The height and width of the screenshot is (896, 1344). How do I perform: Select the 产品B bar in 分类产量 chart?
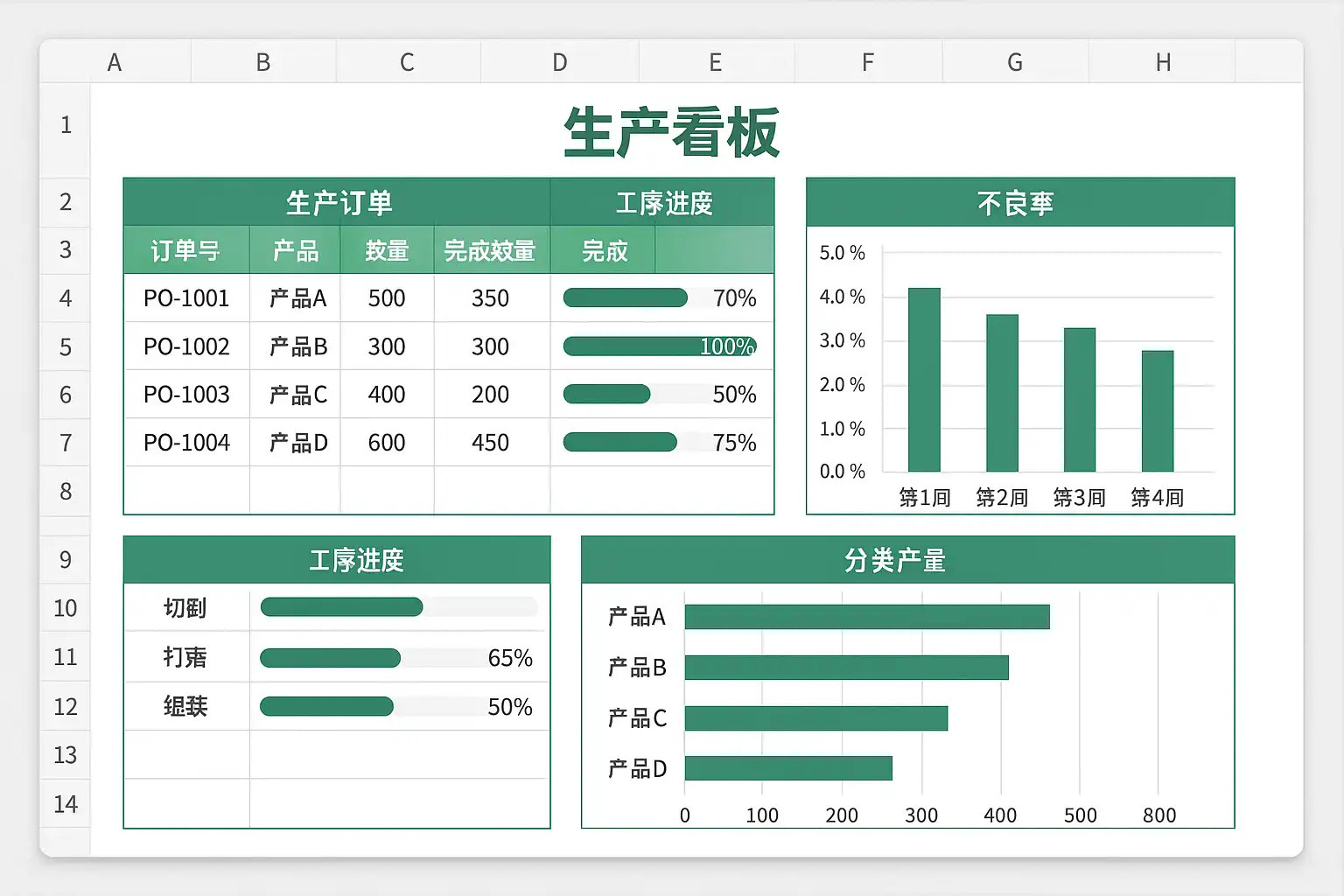pyautogui.click(x=847, y=668)
